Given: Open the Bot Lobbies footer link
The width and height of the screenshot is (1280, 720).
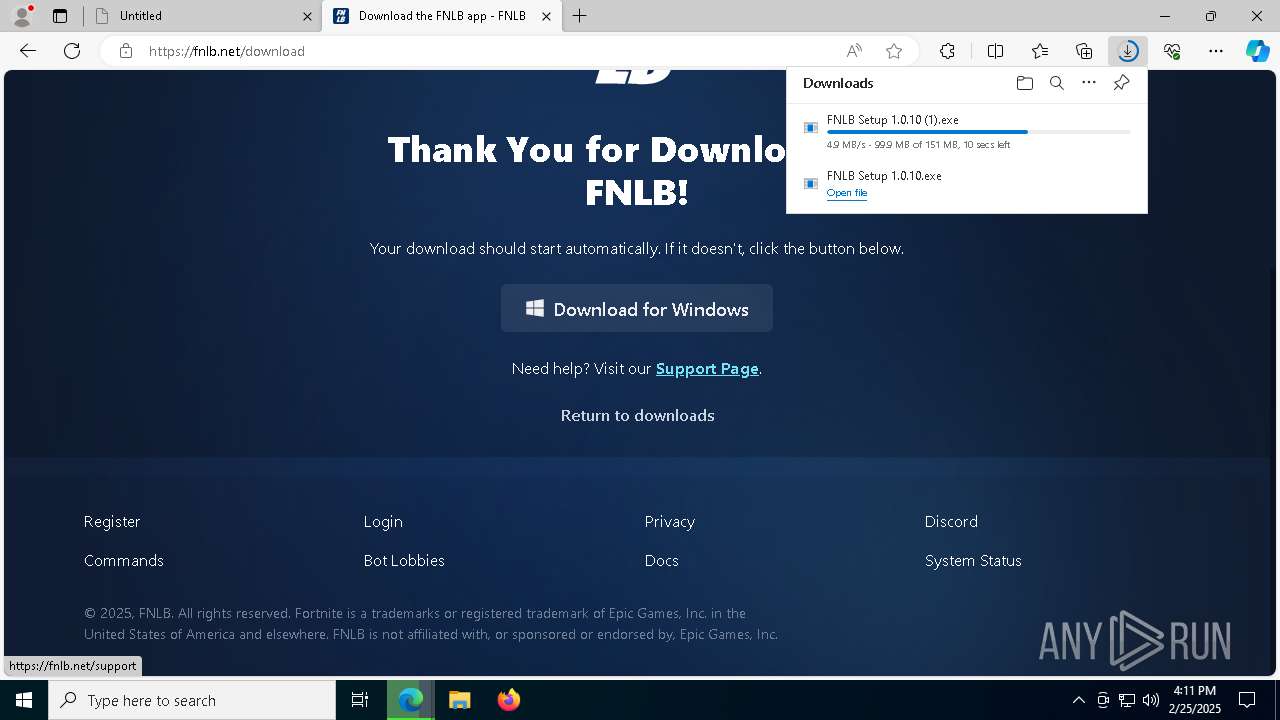Looking at the screenshot, I should pos(404,561).
